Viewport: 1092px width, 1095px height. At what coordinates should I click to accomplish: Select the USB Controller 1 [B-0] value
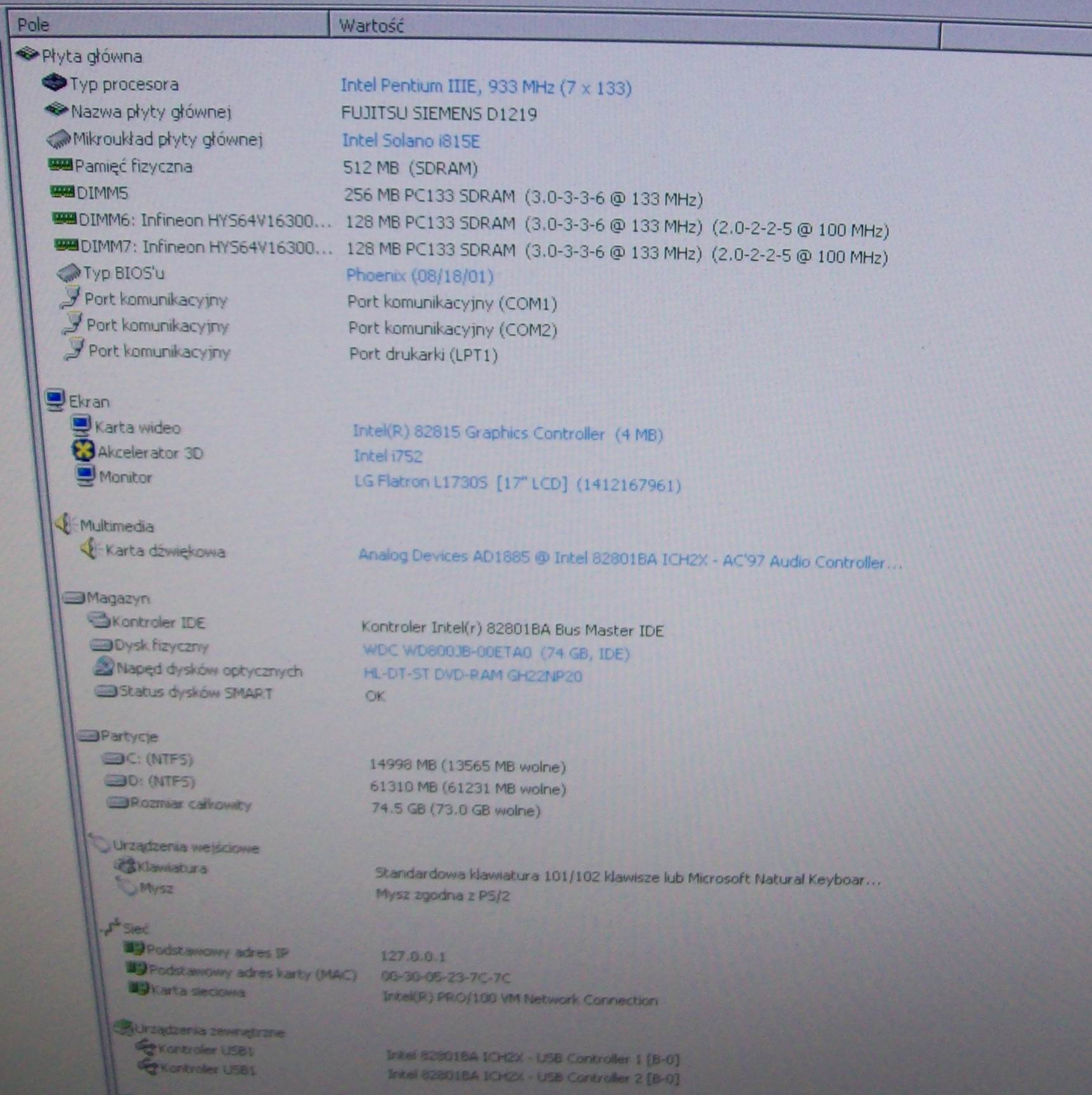pos(533,1057)
